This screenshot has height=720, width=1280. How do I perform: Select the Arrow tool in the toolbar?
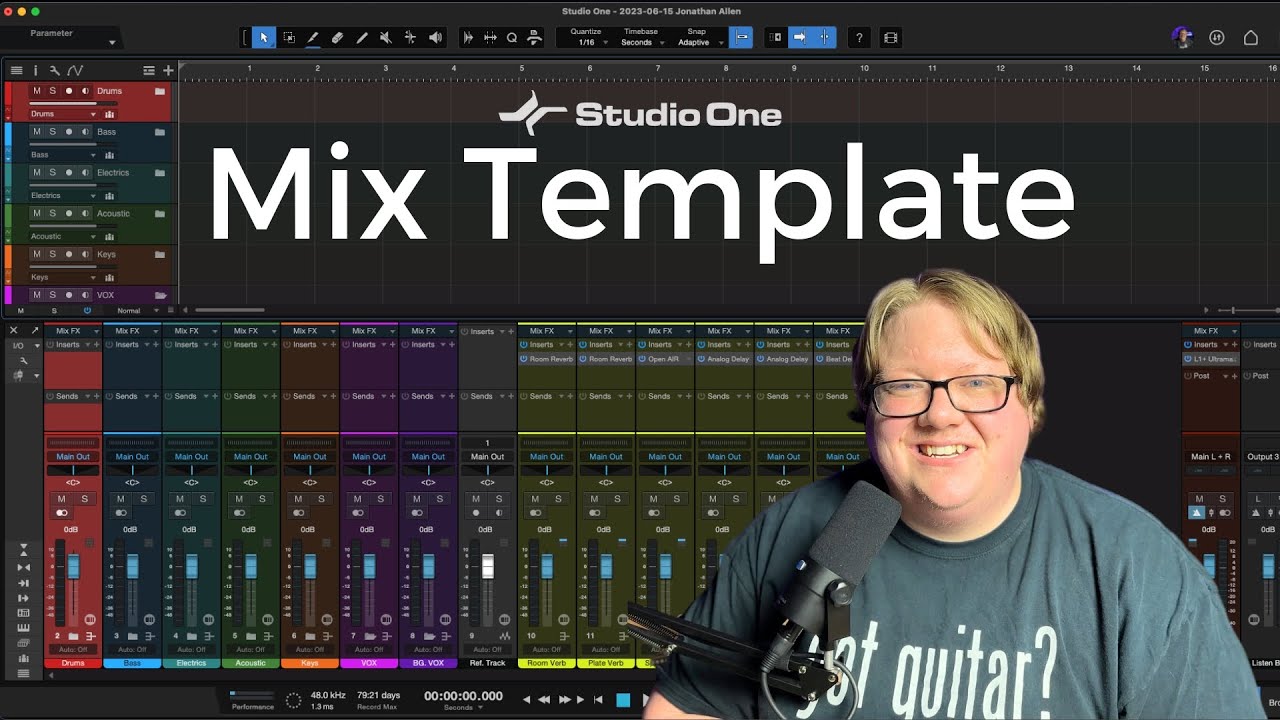click(264, 38)
